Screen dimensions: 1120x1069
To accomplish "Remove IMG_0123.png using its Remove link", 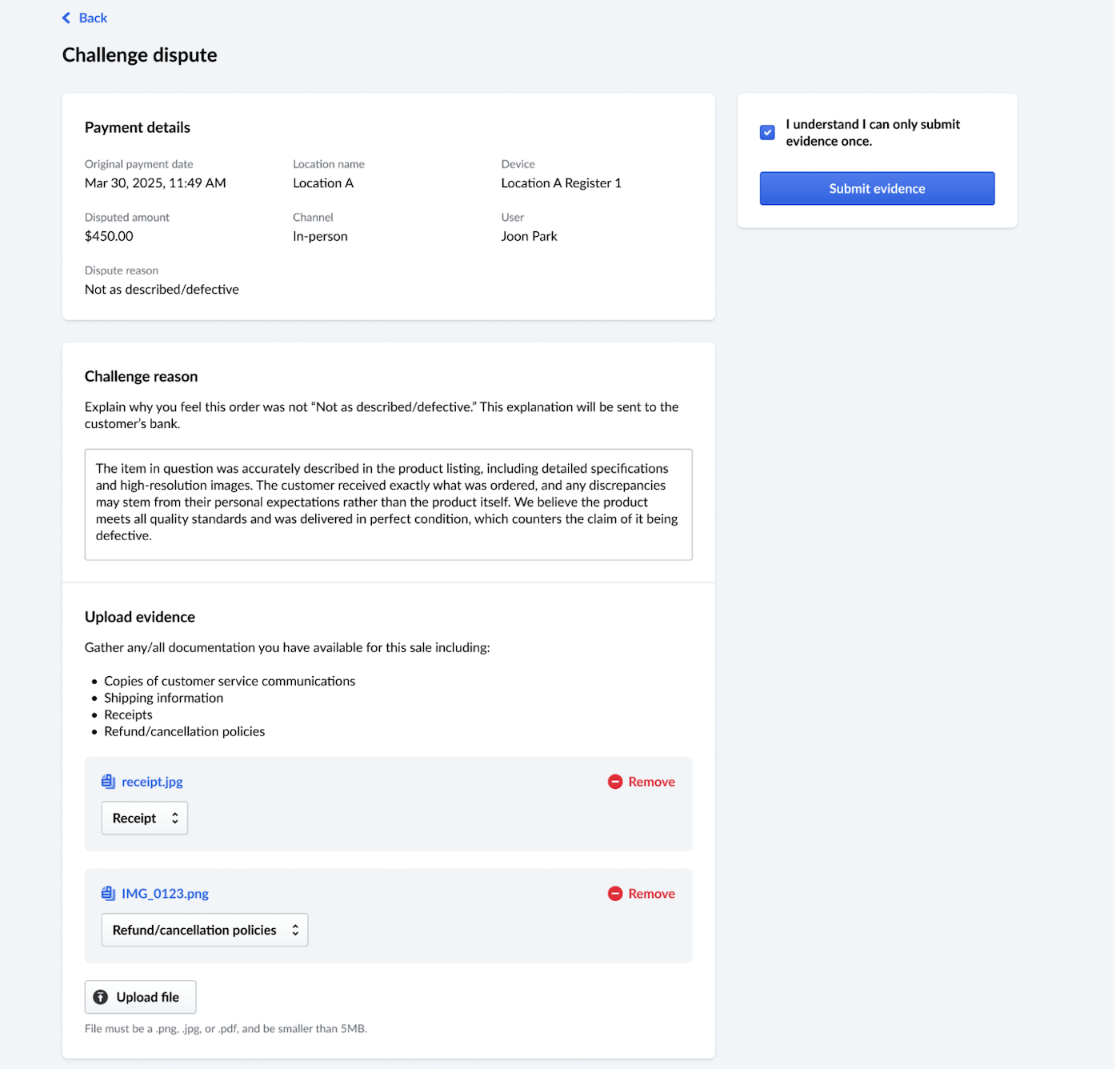I will click(x=652, y=893).
